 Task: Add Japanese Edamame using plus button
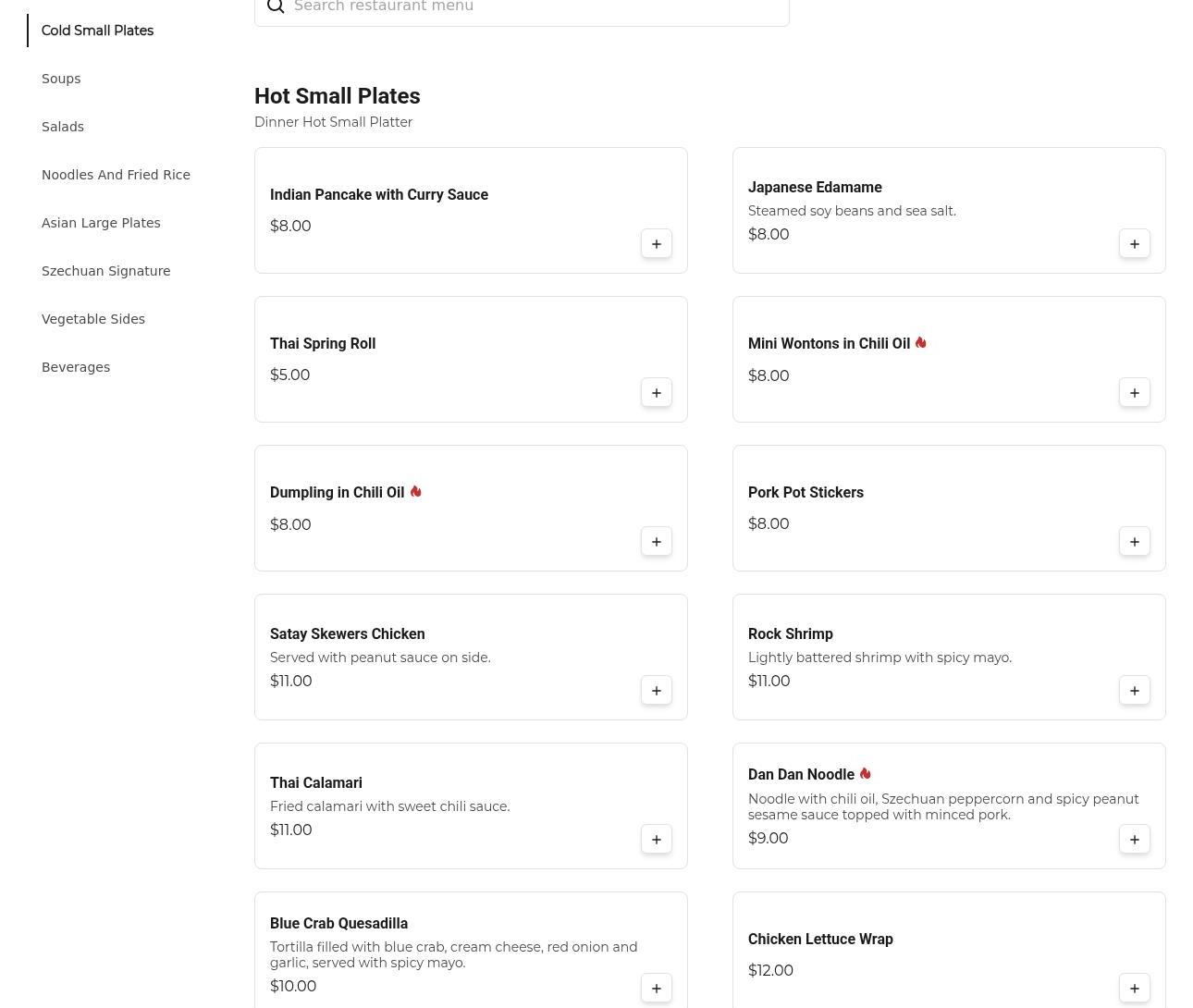(x=1135, y=244)
